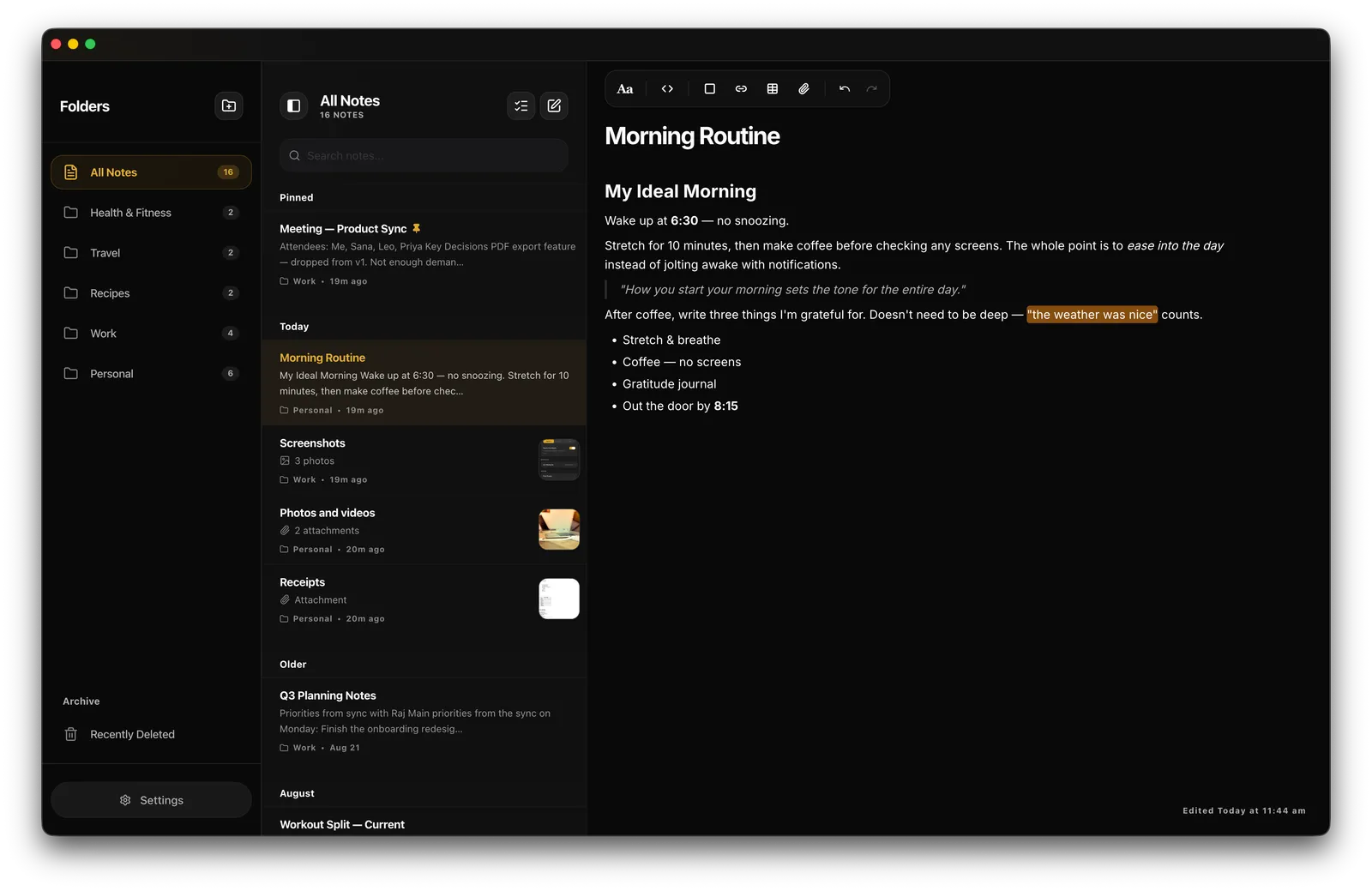The image size is (1372, 891).
Task: Open Recently Deleted in the Archive section
Action: click(151, 734)
